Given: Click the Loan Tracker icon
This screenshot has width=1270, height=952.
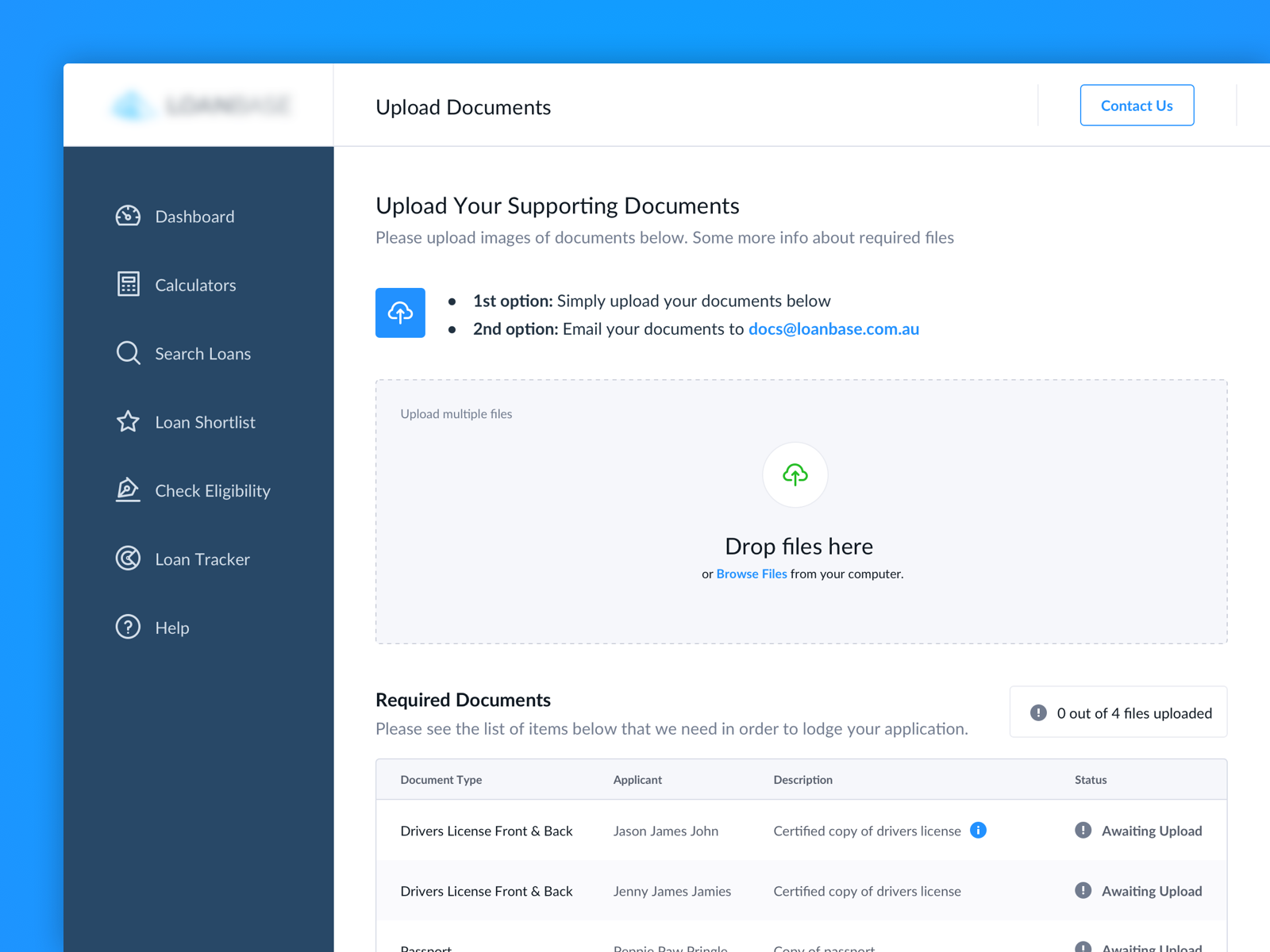Looking at the screenshot, I should click(x=128, y=559).
